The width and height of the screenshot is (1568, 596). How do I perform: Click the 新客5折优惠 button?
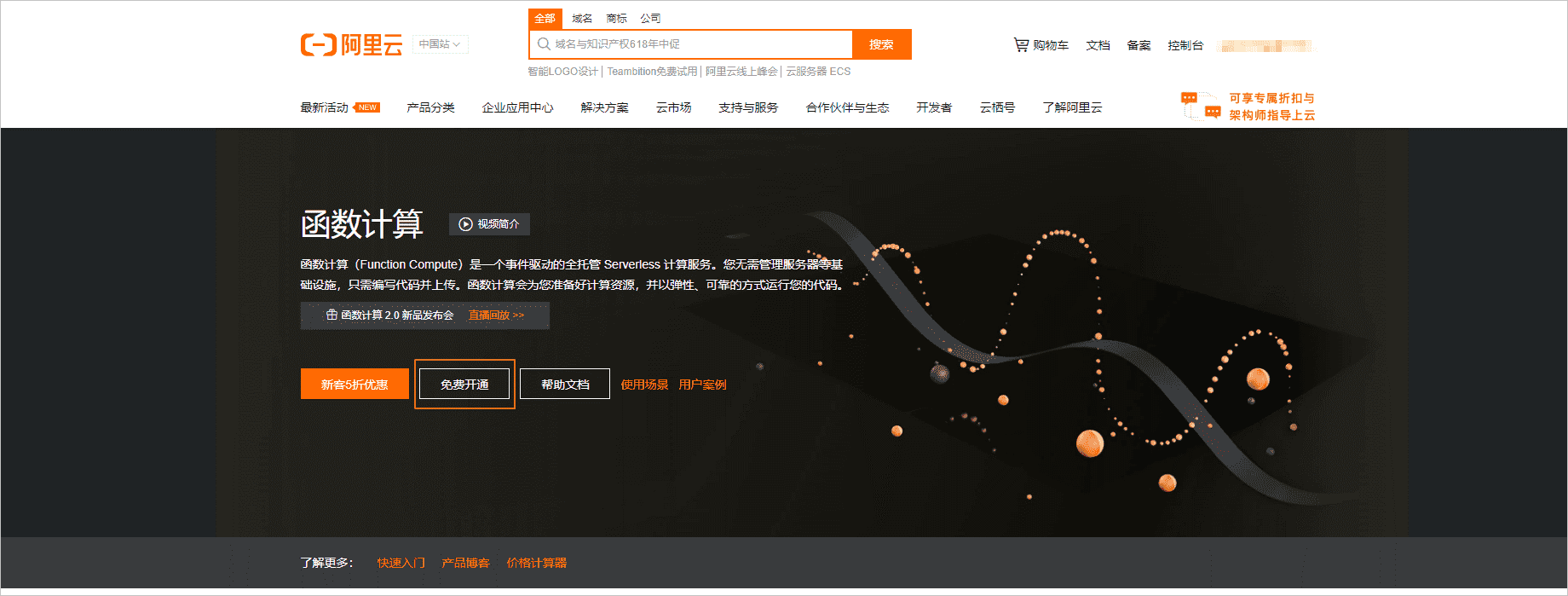coord(355,384)
